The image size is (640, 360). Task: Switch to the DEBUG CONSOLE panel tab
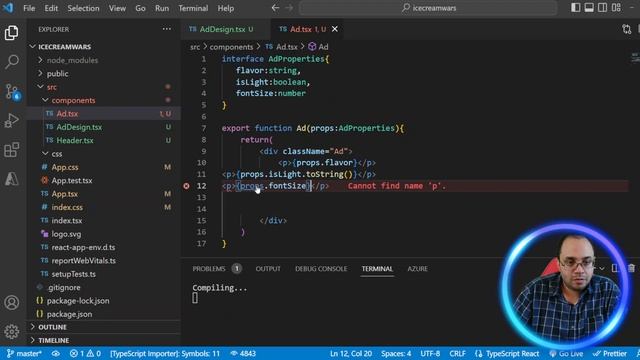pos(321,269)
